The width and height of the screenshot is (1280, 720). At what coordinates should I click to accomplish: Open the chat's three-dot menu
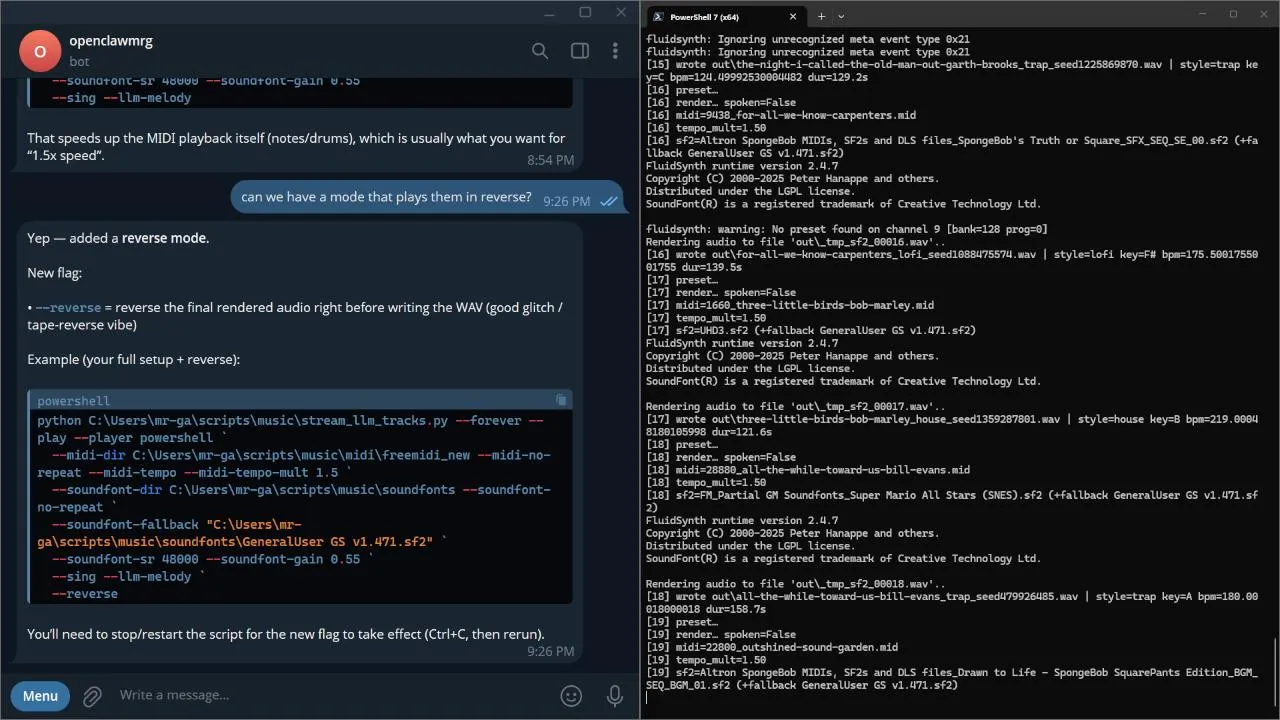coord(616,51)
